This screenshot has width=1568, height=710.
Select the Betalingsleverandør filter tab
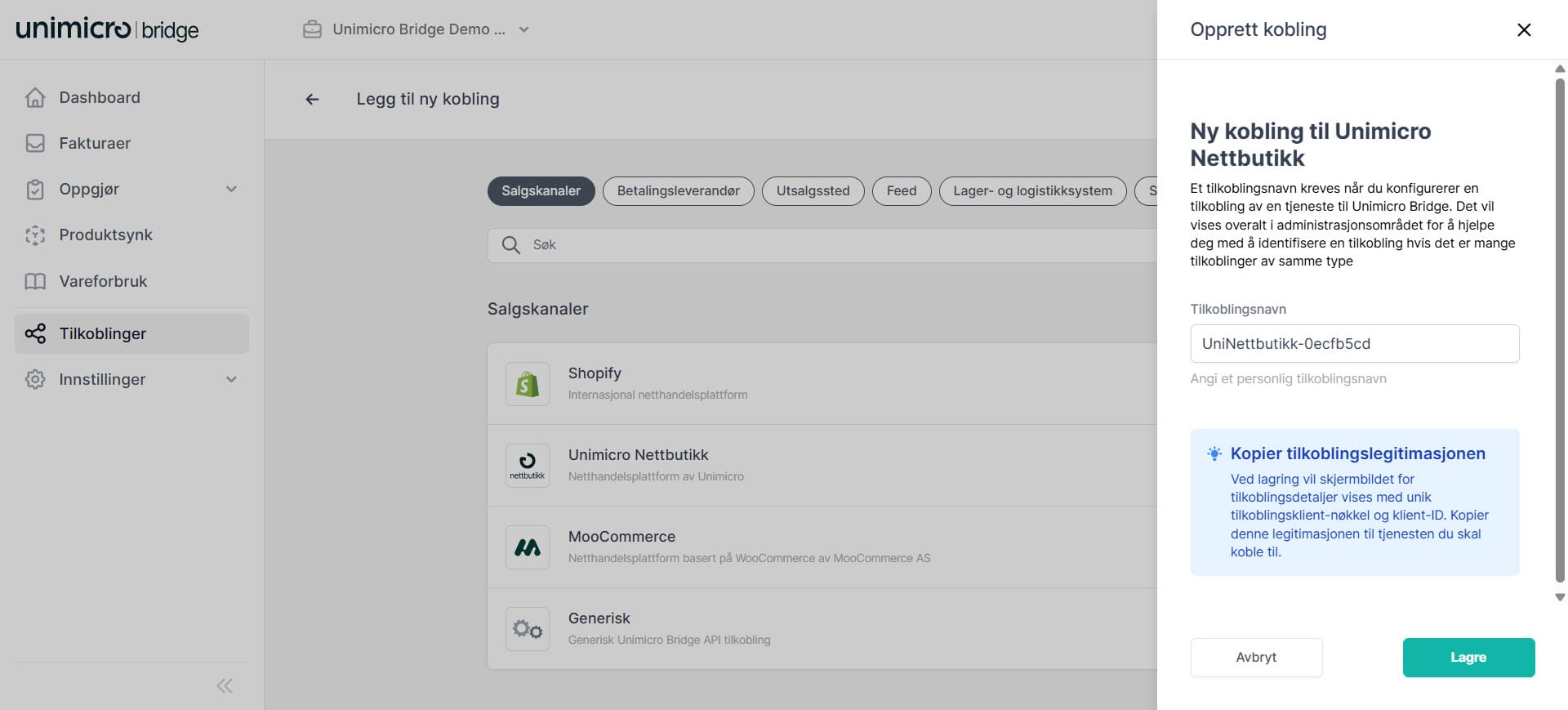[678, 191]
